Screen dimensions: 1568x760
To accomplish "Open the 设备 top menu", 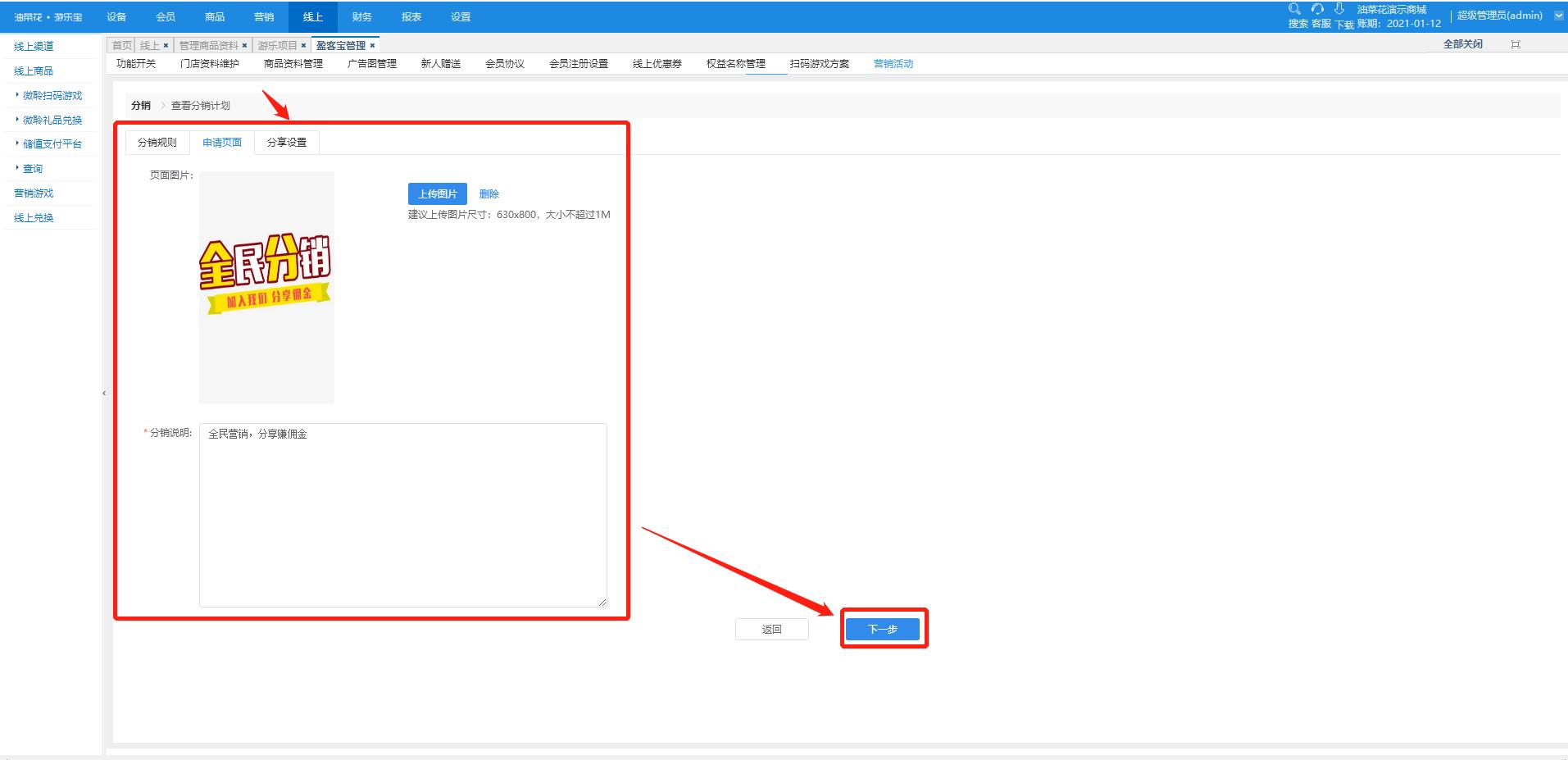I will click(x=116, y=17).
